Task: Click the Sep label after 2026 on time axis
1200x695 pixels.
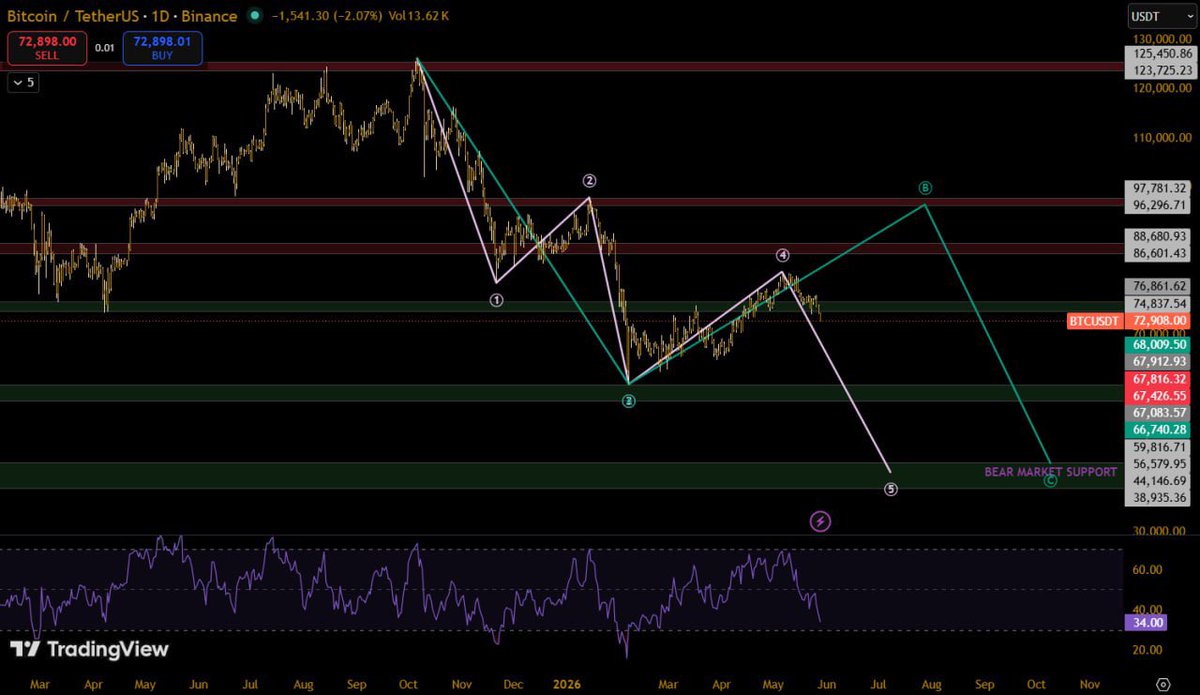Action: (983, 685)
